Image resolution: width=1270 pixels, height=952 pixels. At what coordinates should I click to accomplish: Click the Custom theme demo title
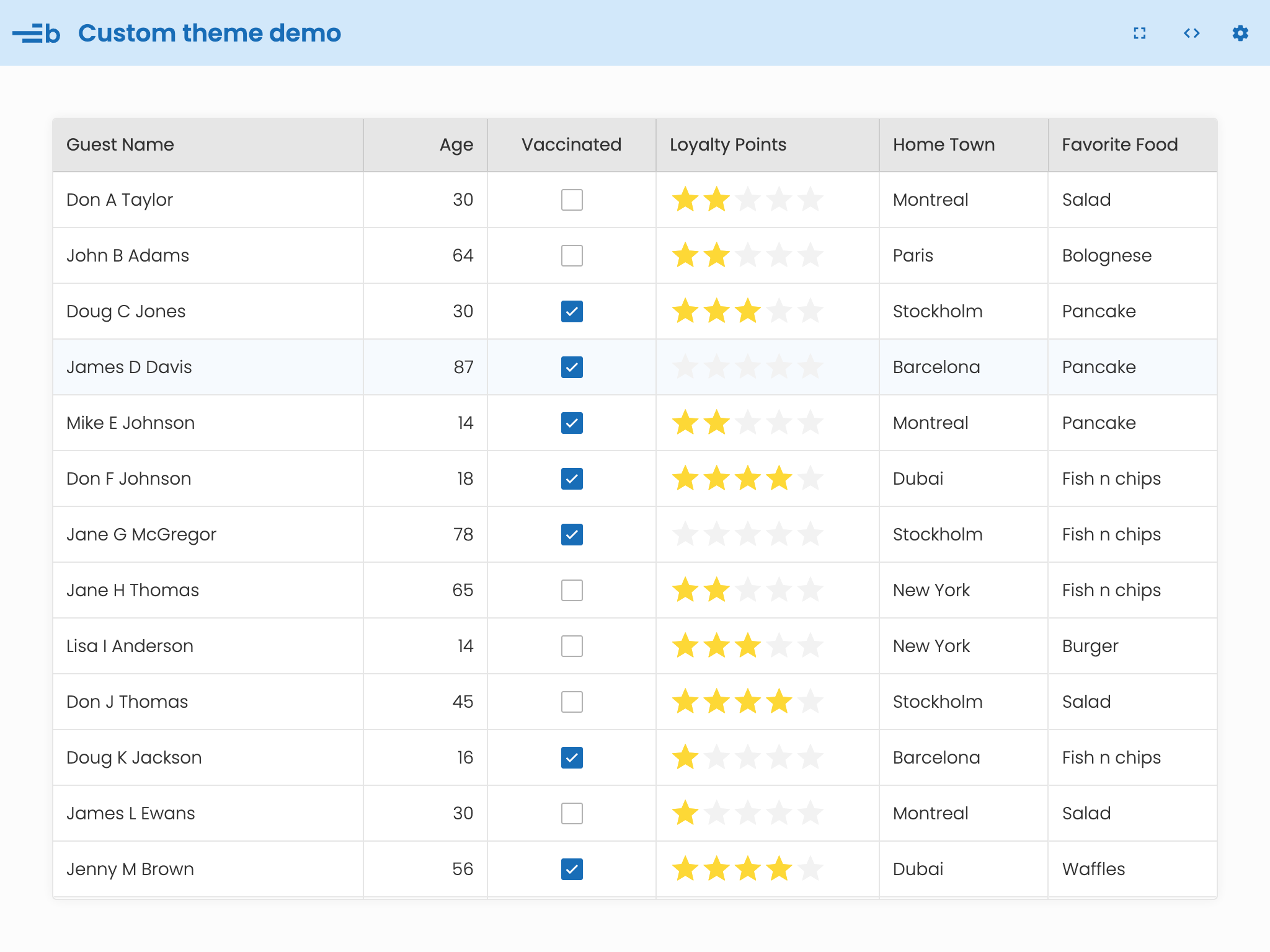[210, 33]
